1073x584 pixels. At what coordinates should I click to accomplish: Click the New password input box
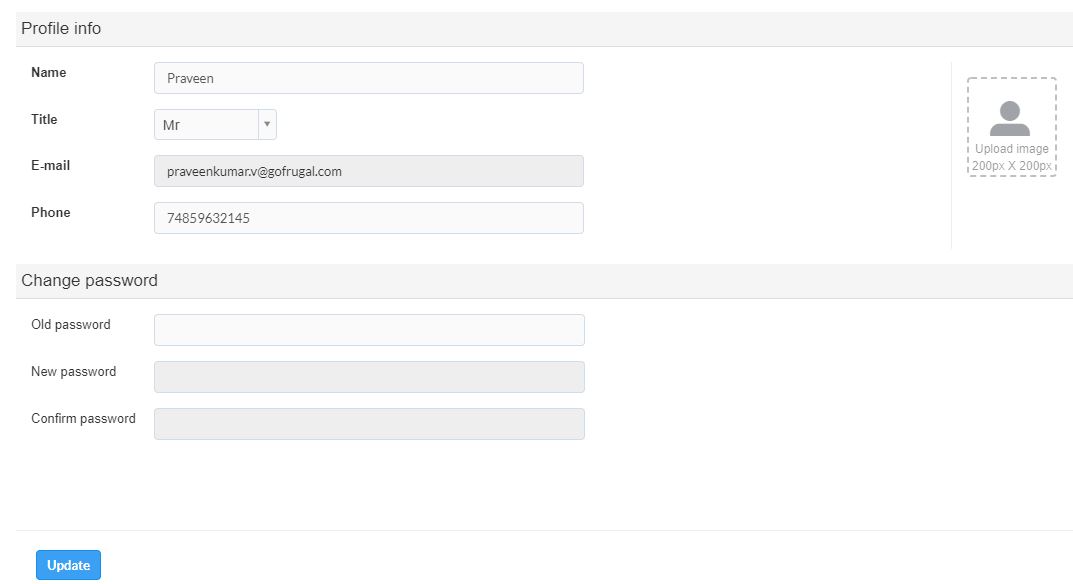(368, 377)
